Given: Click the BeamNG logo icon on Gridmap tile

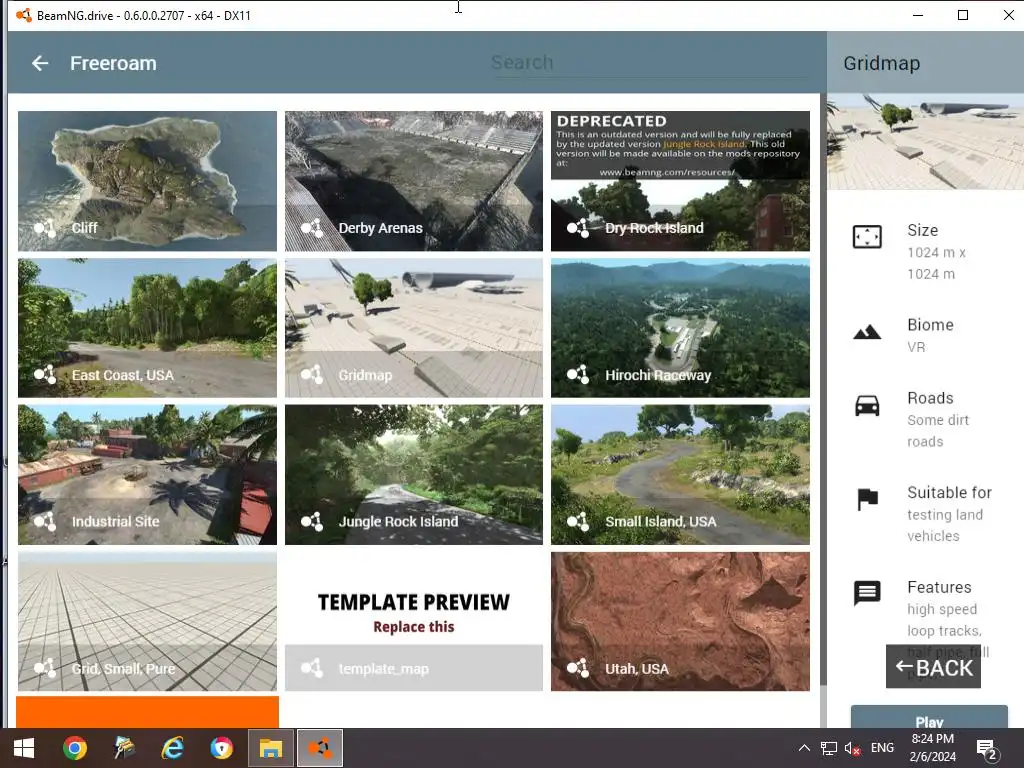Looking at the screenshot, I should (x=312, y=375).
